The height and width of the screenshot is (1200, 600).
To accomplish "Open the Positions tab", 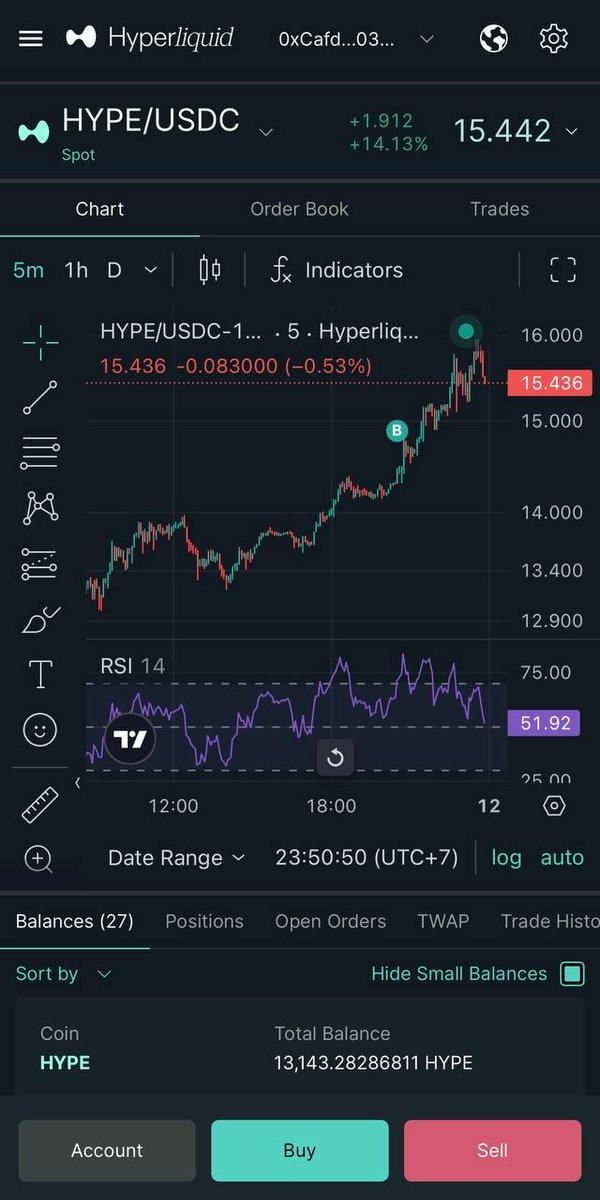I will (204, 921).
